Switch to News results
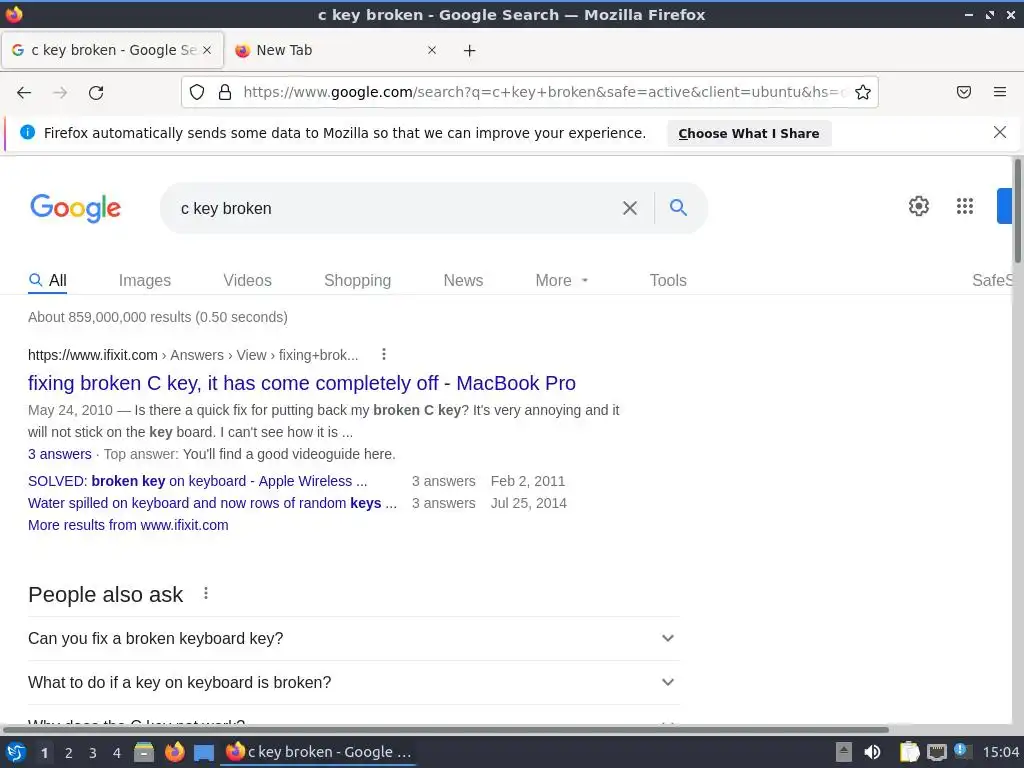 point(463,280)
